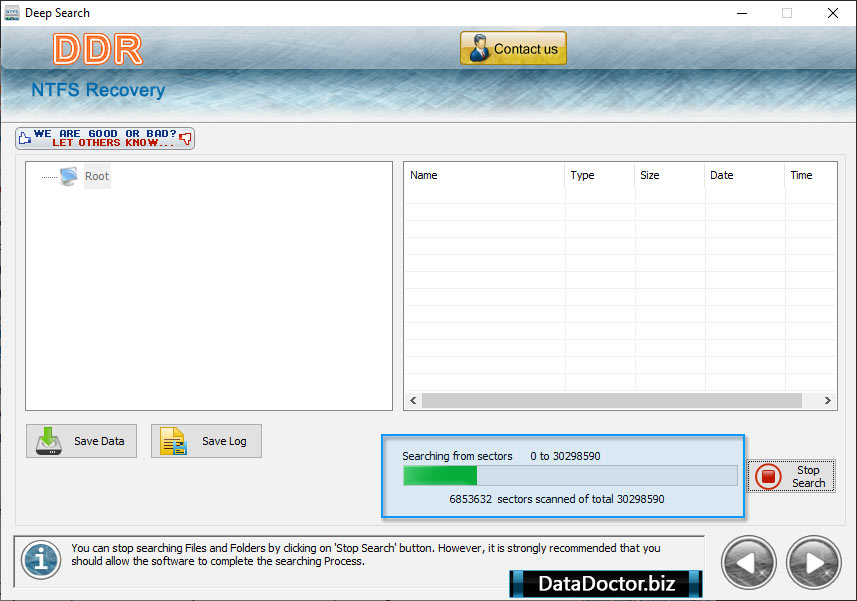Minimize the Deep Search window
Viewport: 857px width, 601px height.
742,13
